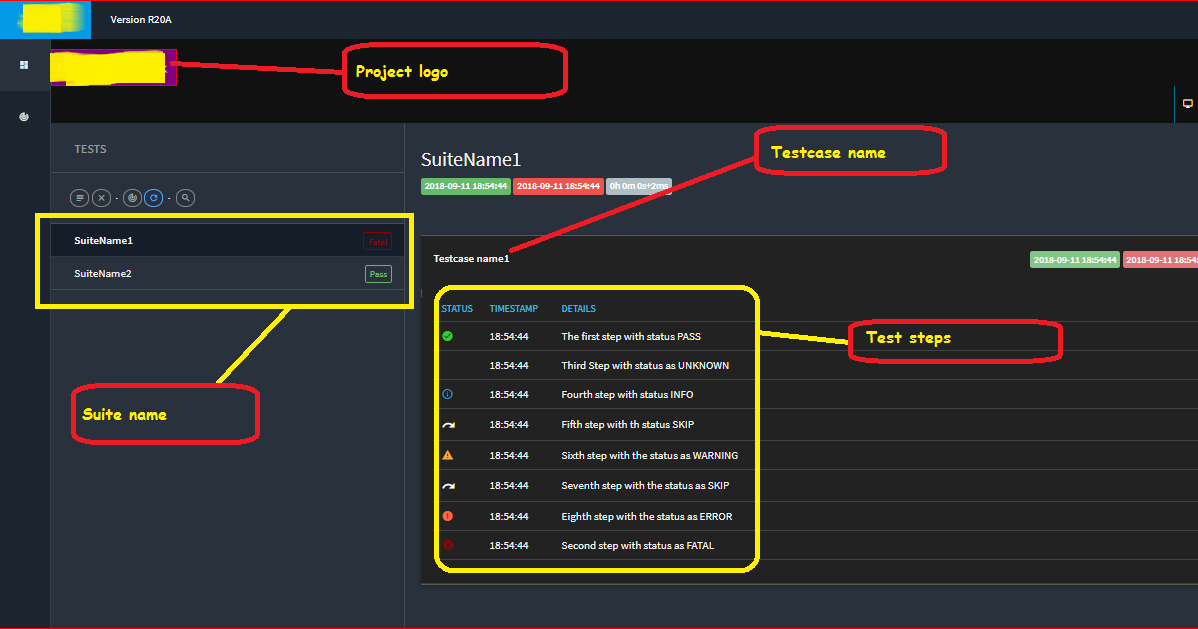Click the Pass badge next to SuiteName2
1198x629 pixels.
[378, 273]
